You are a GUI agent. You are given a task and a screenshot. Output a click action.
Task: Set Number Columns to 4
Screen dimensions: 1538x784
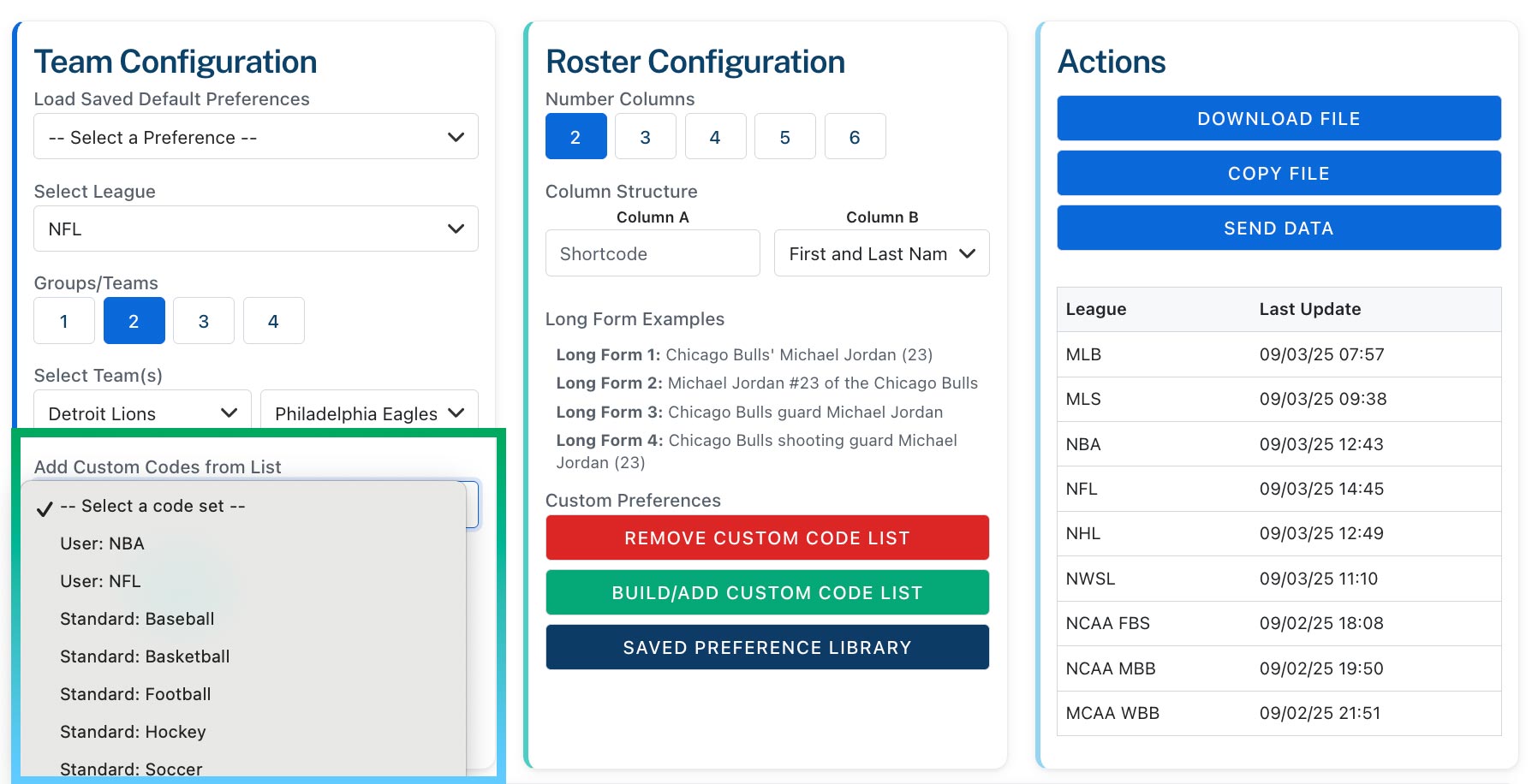click(x=715, y=136)
